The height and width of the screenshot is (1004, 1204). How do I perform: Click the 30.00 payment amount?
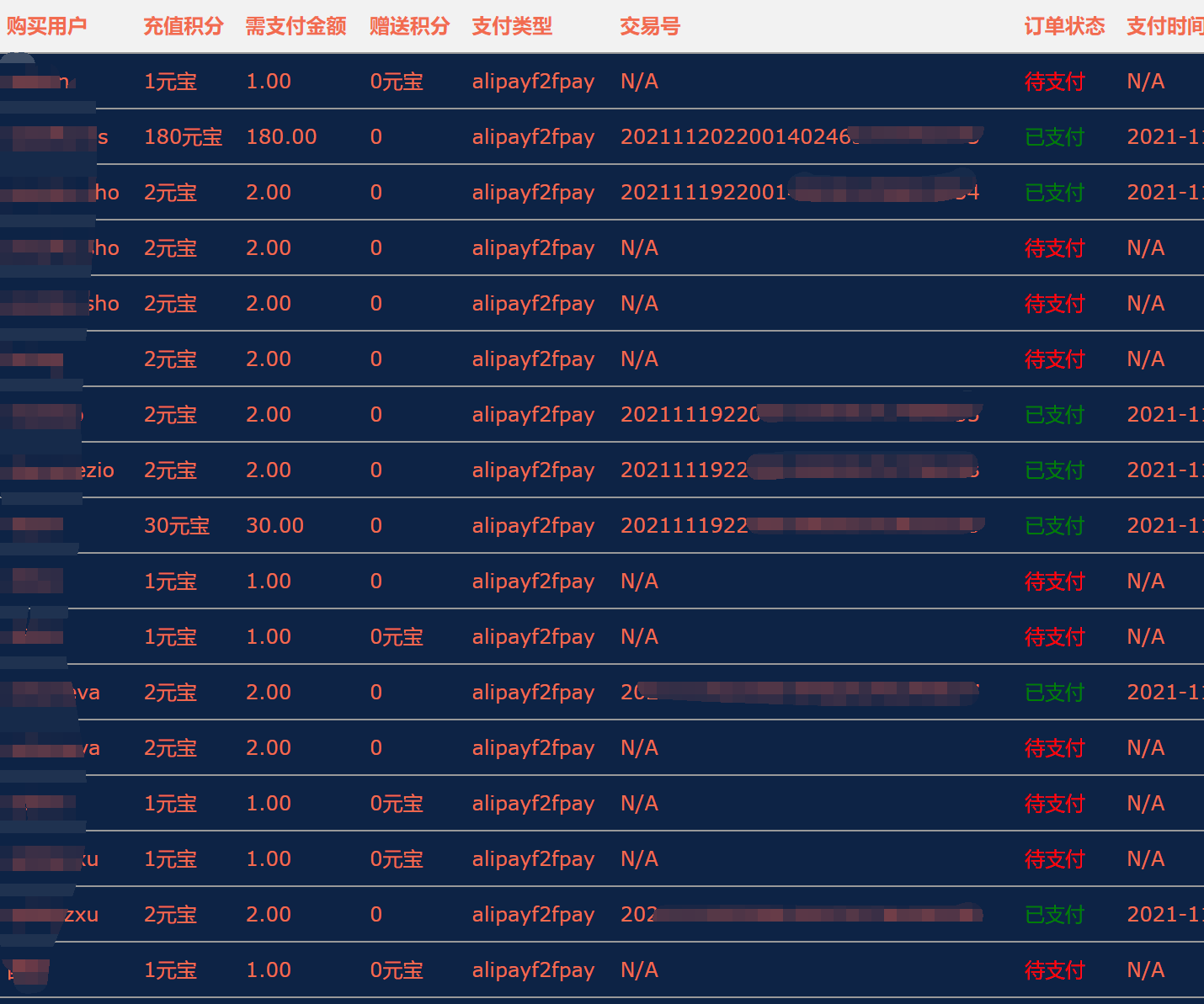pos(274,526)
